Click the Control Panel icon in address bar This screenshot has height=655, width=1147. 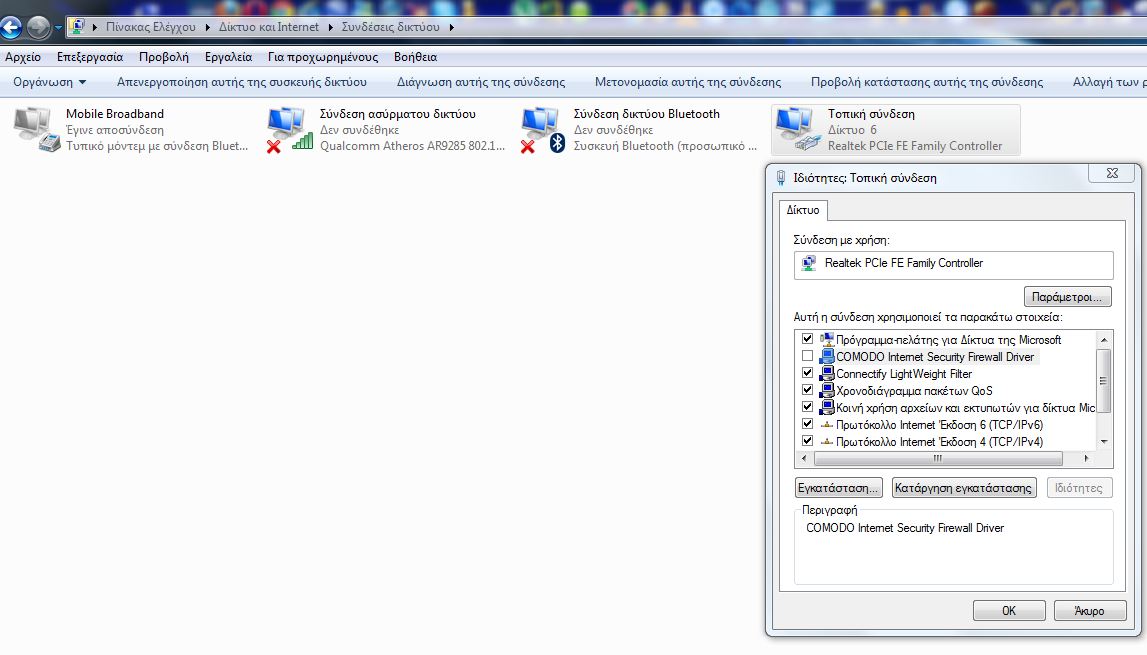click(x=77, y=27)
